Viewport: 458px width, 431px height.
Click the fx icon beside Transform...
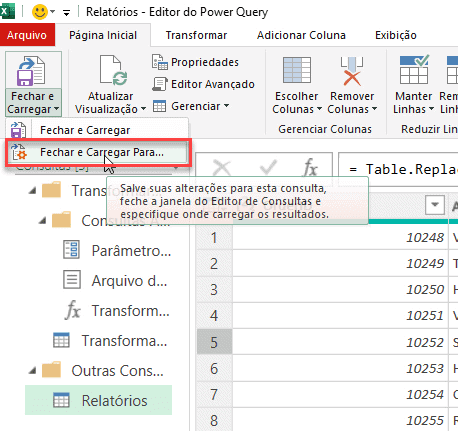coord(73,310)
